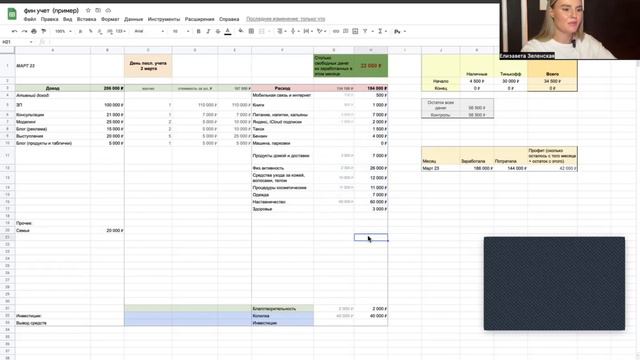This screenshot has height=360, width=640.
Task: Open the horizontal align dropdown
Action: [281, 31]
